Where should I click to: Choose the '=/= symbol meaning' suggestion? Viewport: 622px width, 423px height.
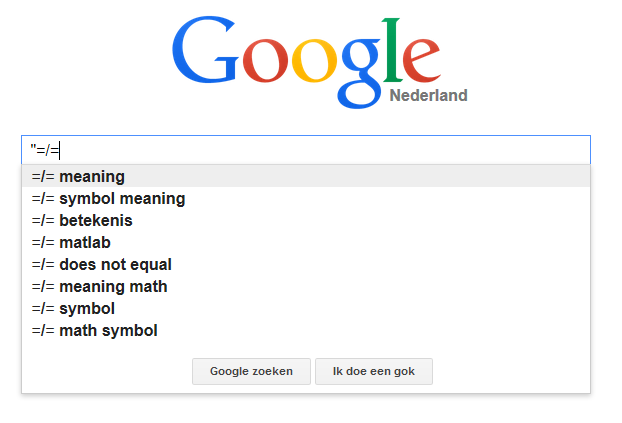(306, 198)
